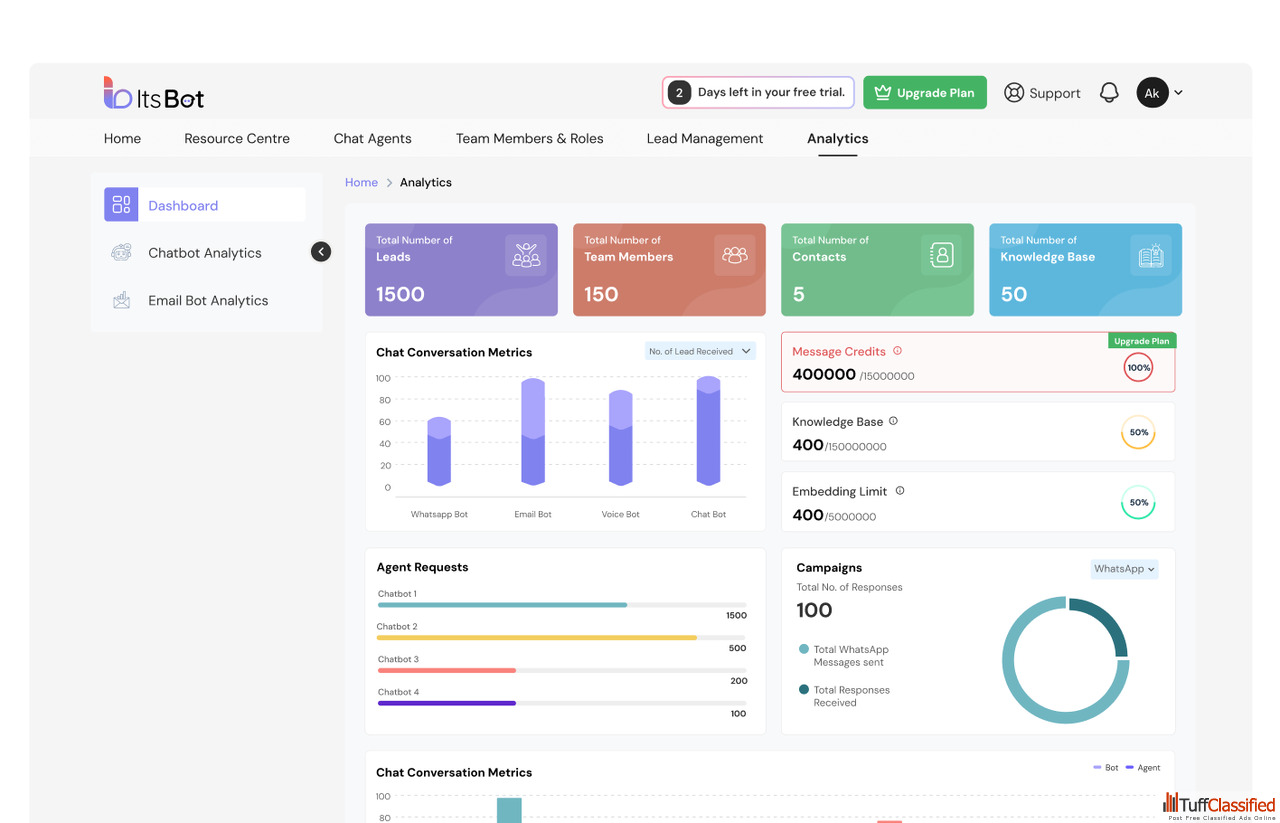Click the Chatbot 2 yellow progress bar
This screenshot has height=823, width=1280.
[x=537, y=637]
